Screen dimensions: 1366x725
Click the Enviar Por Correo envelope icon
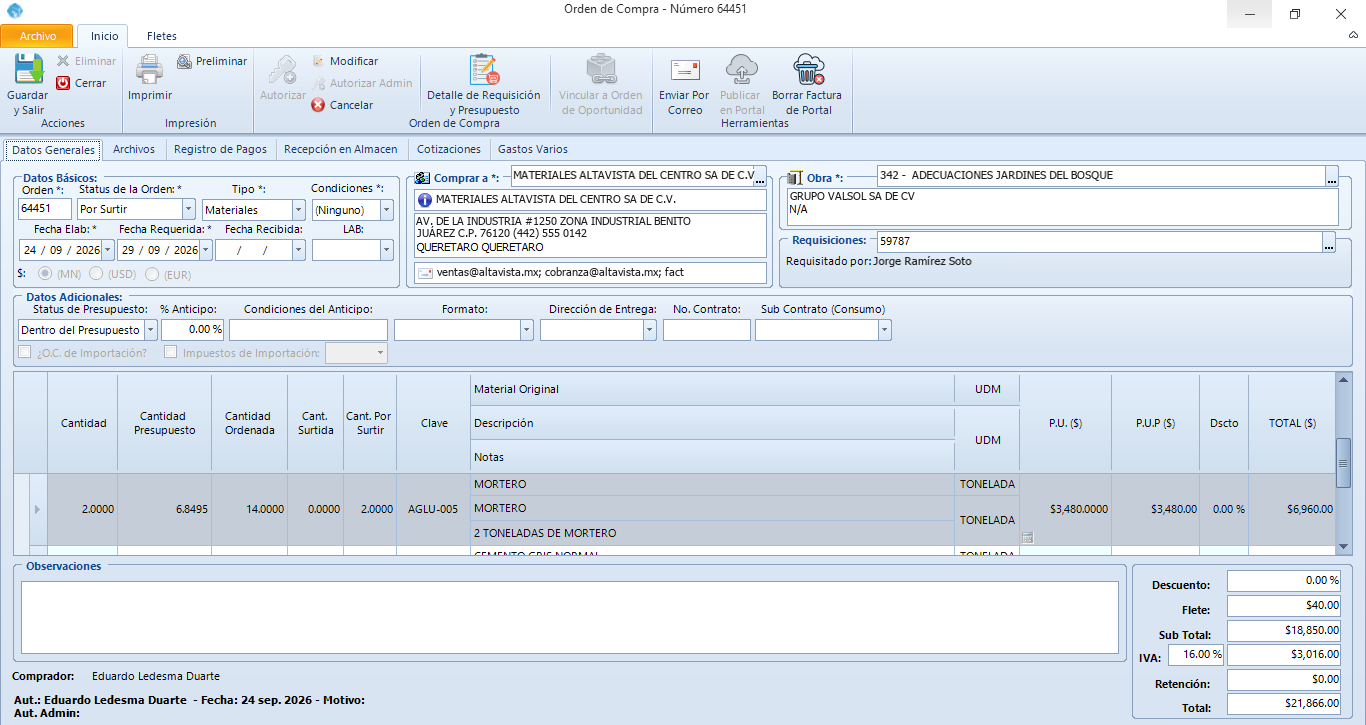pyautogui.click(x=685, y=69)
